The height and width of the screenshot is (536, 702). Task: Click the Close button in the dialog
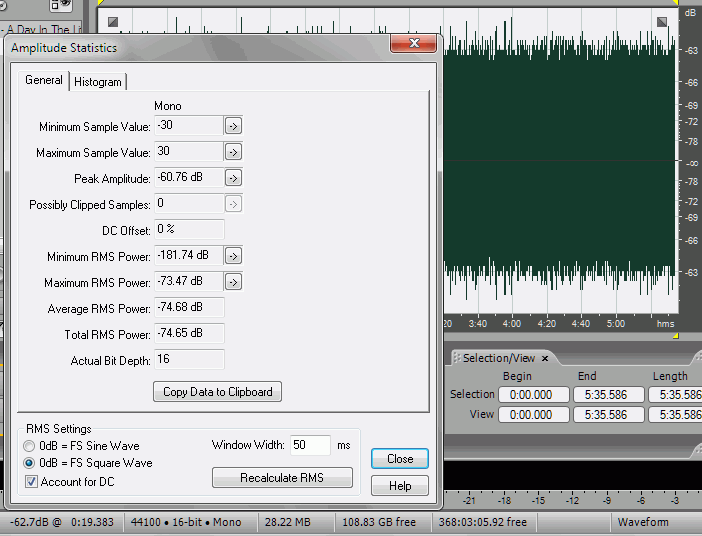400,459
